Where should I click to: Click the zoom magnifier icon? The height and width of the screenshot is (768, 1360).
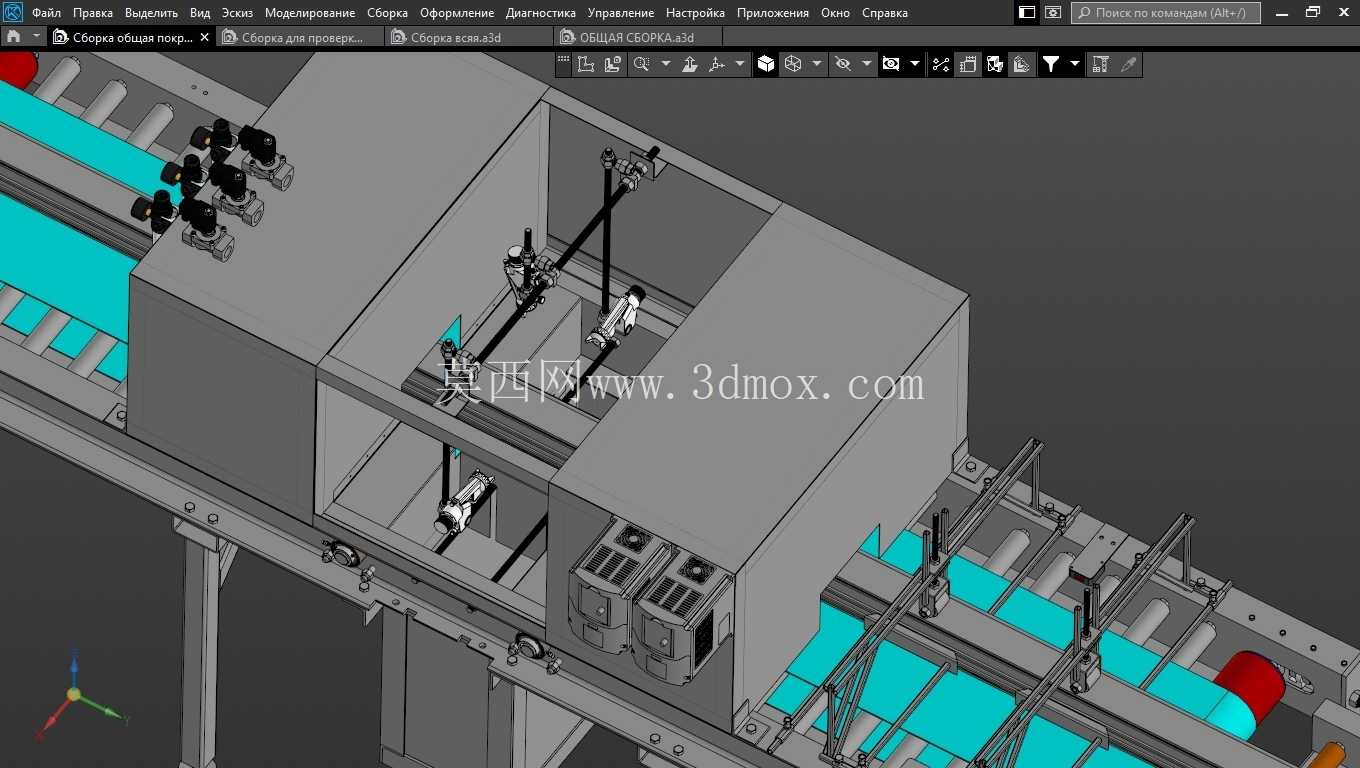coord(641,64)
